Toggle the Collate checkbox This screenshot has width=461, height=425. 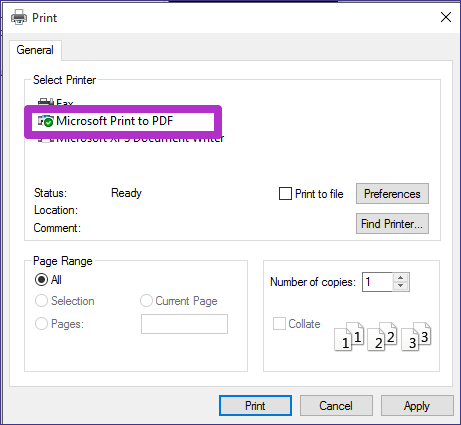point(279,324)
